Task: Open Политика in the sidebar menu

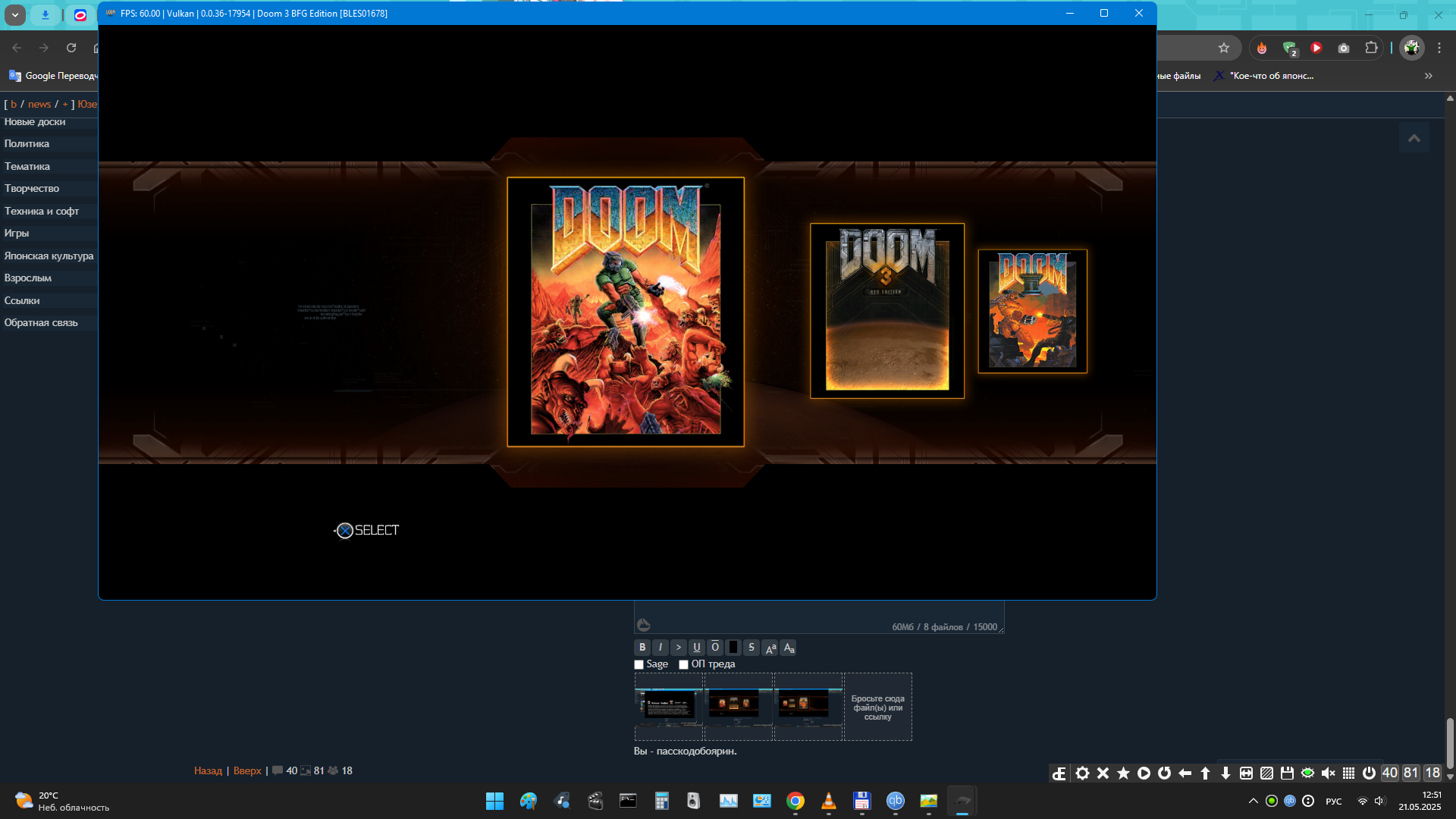Action: point(27,144)
